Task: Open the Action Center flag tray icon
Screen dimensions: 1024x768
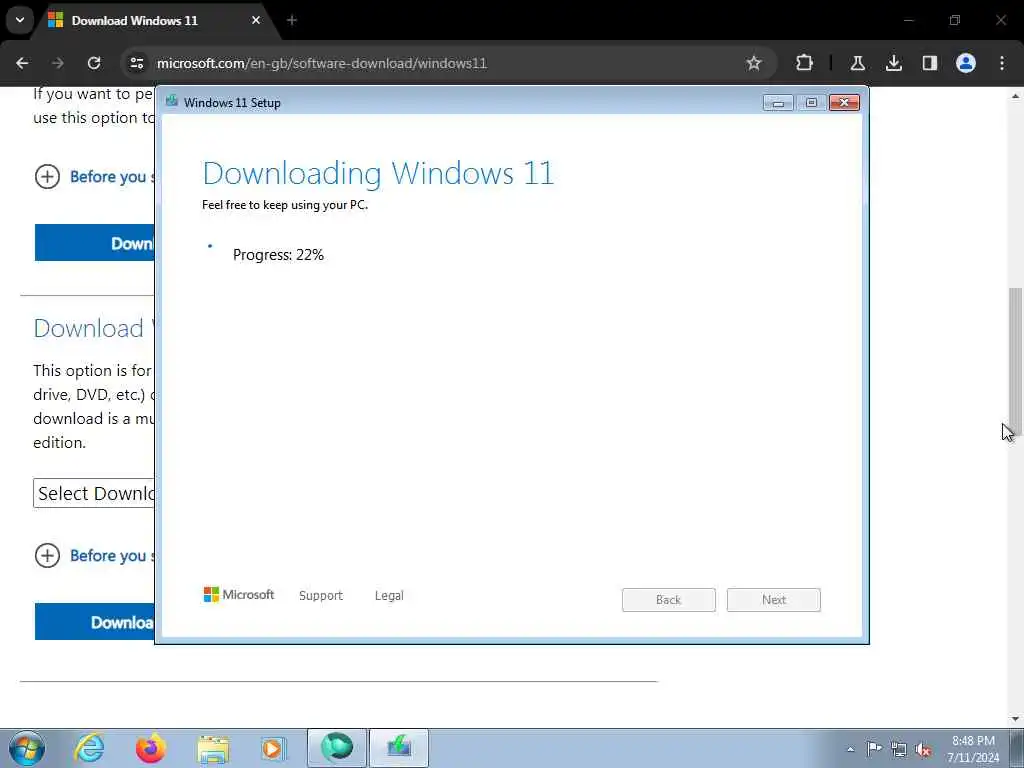Action: 874,749
